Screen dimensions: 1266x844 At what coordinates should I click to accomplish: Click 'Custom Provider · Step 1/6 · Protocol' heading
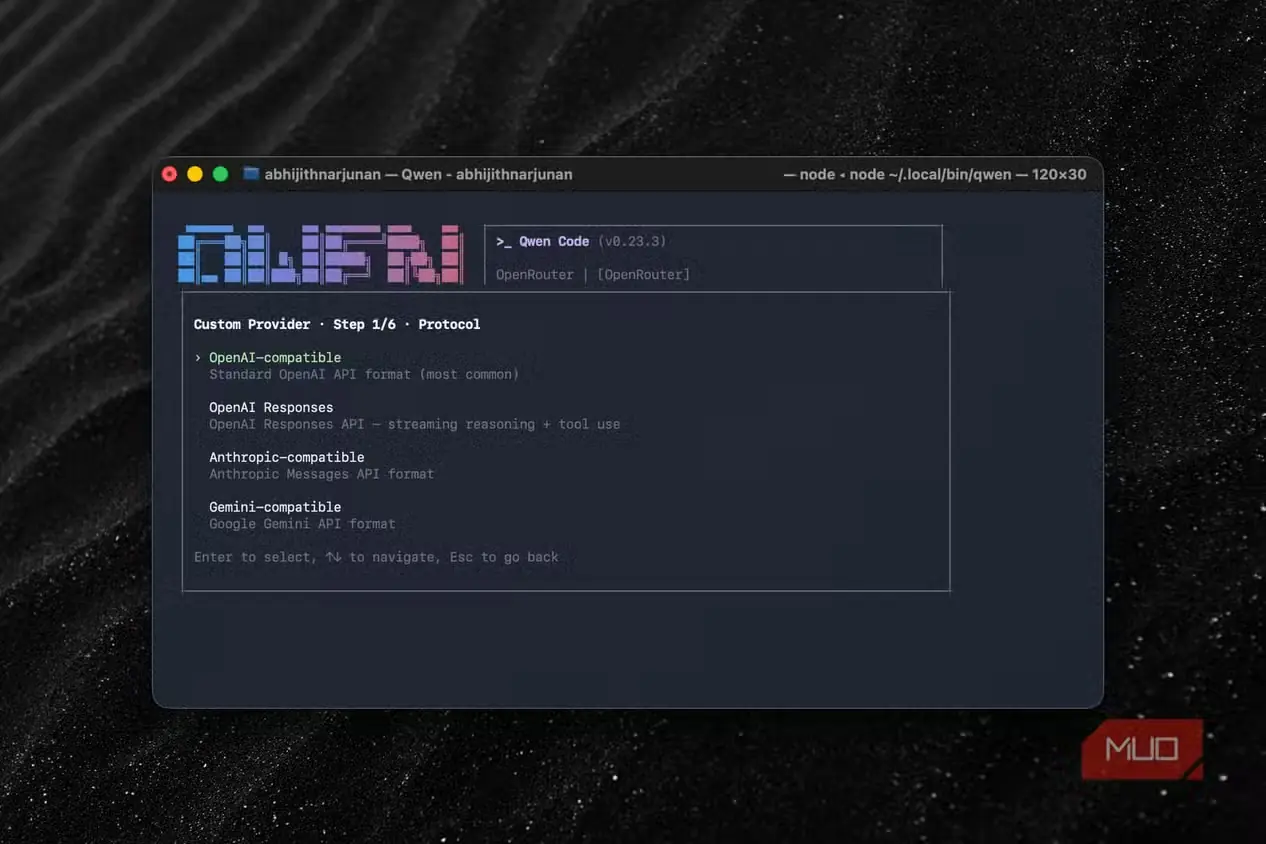[337, 324]
